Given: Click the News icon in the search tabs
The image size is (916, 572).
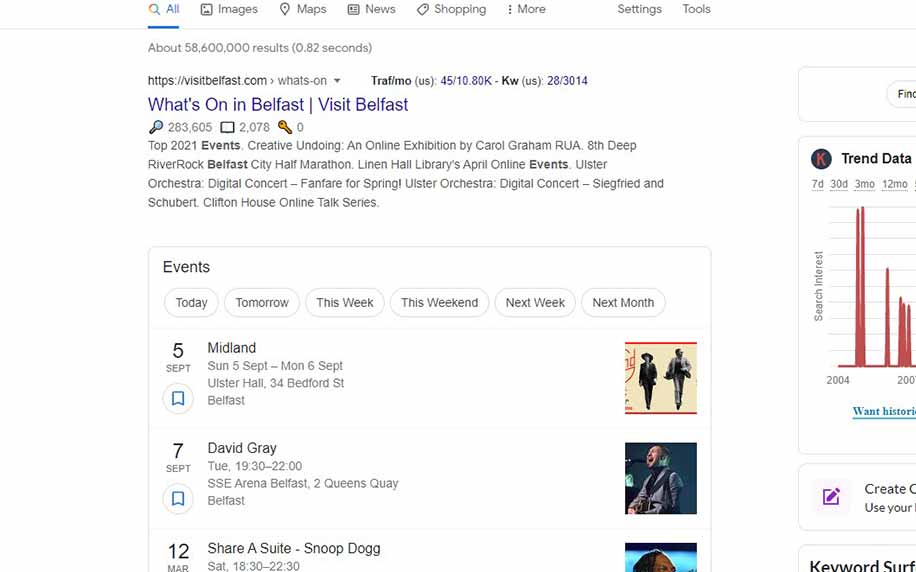Looking at the screenshot, I should pos(353,9).
